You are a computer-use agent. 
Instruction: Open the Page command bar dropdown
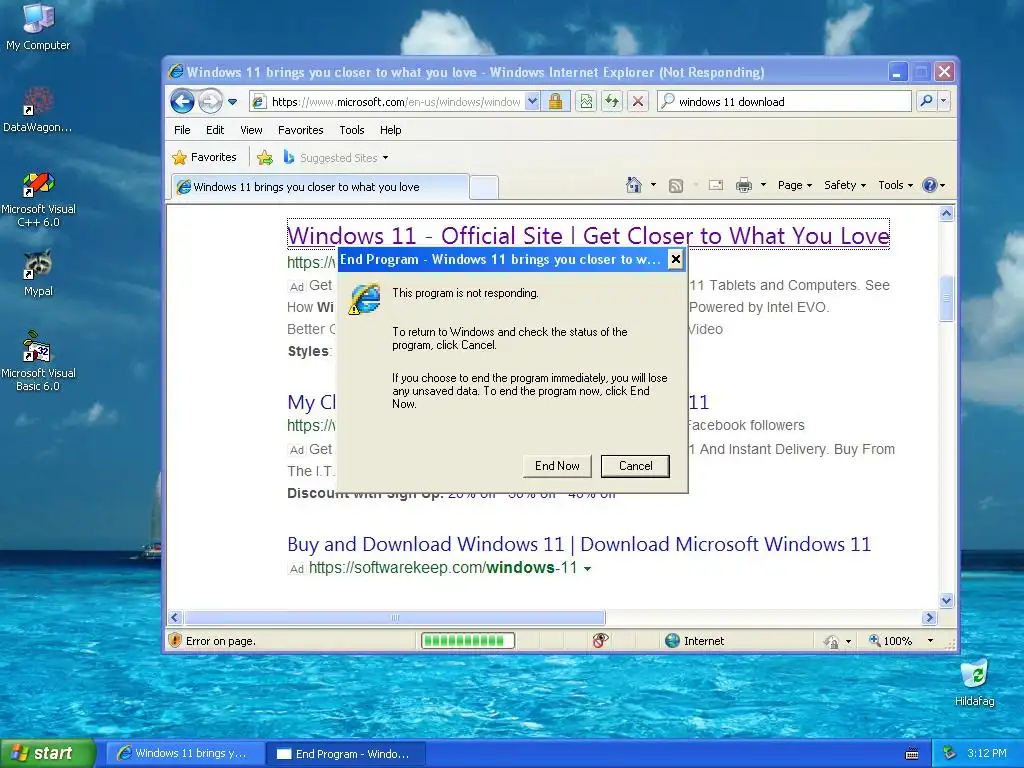click(795, 185)
